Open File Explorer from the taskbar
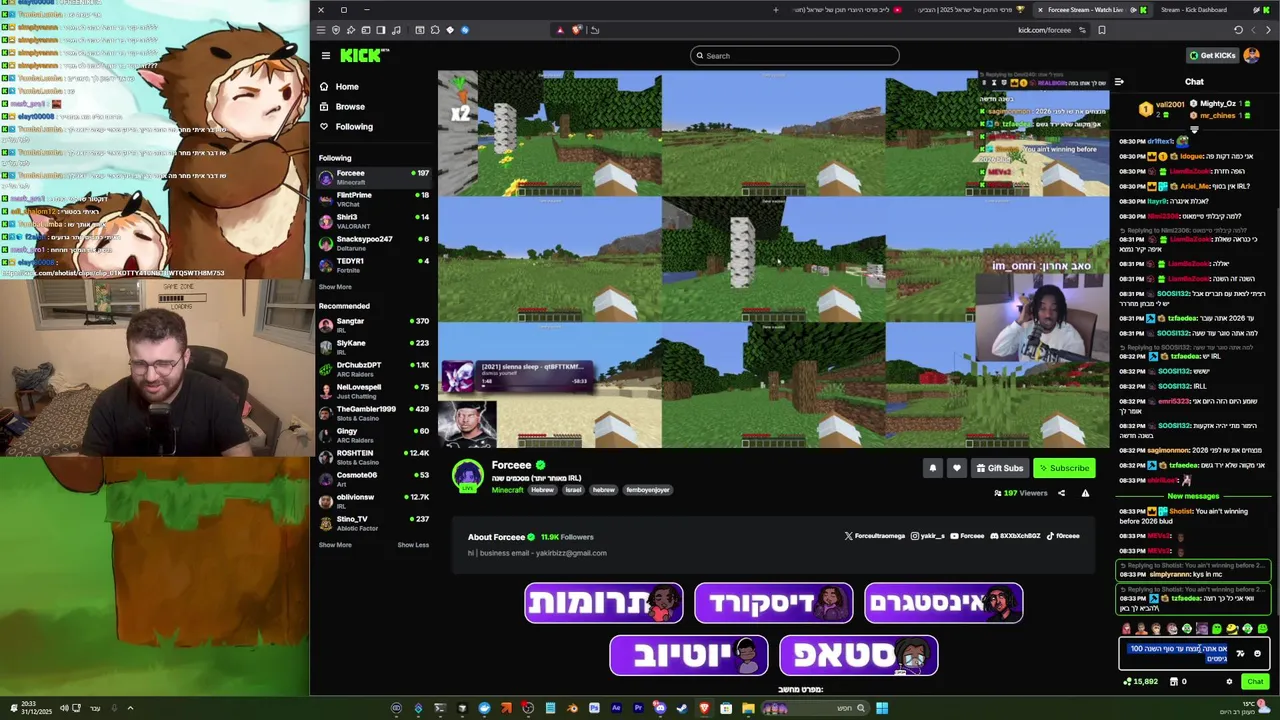 pyautogui.click(x=748, y=708)
